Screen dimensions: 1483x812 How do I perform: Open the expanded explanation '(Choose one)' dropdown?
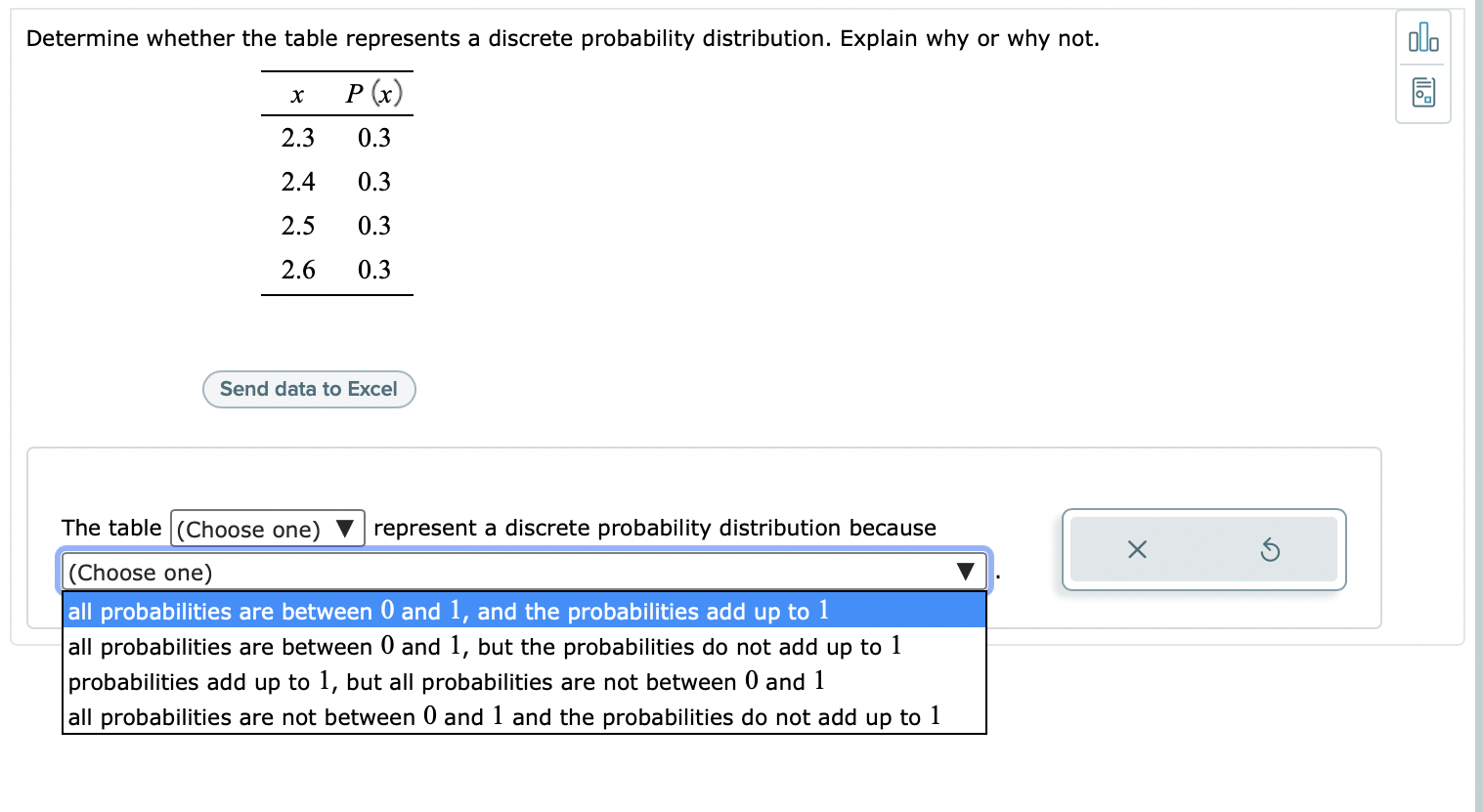point(523,573)
